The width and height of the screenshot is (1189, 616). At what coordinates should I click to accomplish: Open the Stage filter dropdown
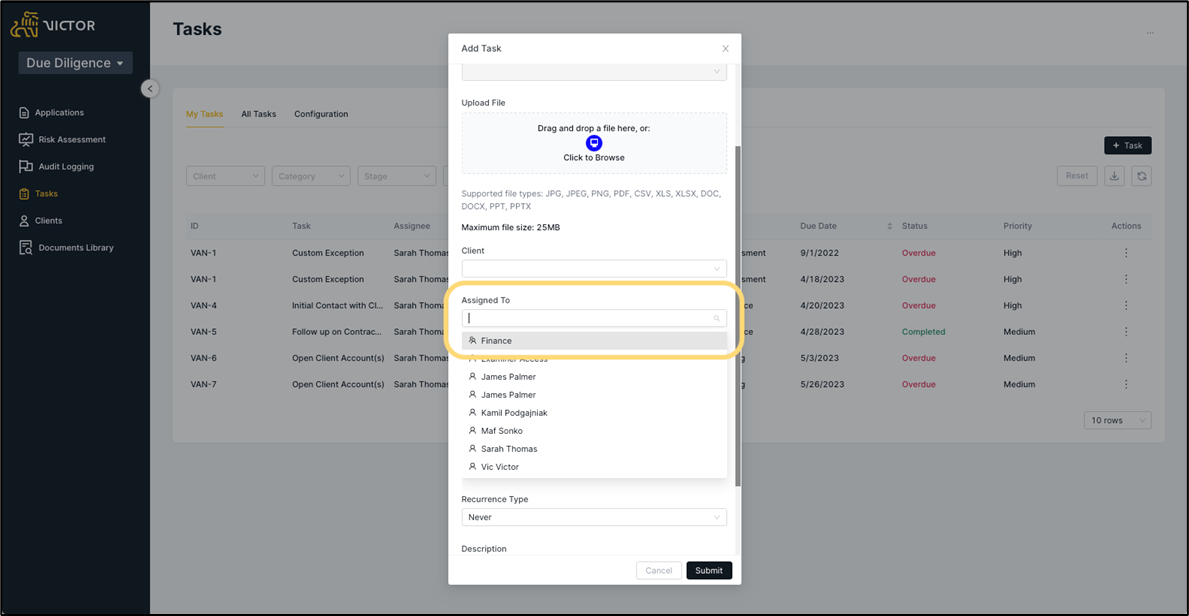[x=397, y=176]
